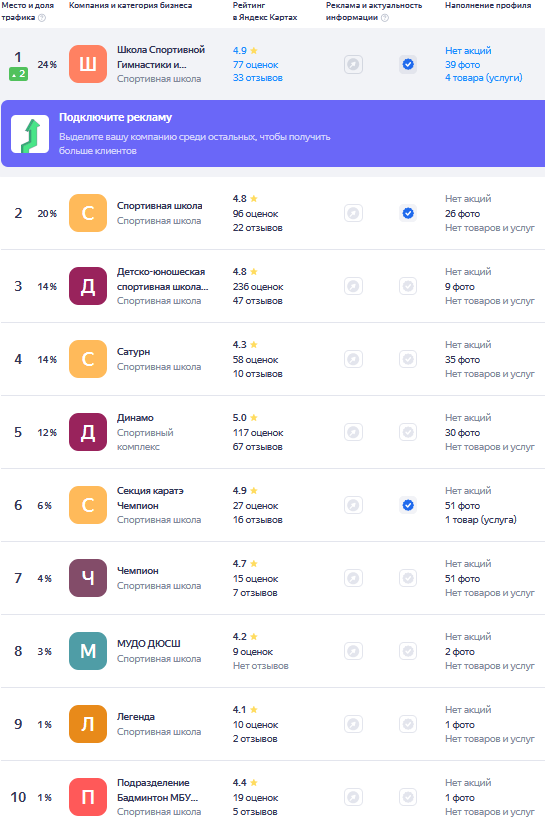Click the 'Подключите рекламу' banner heading
545x825 pixels.
coord(115,117)
